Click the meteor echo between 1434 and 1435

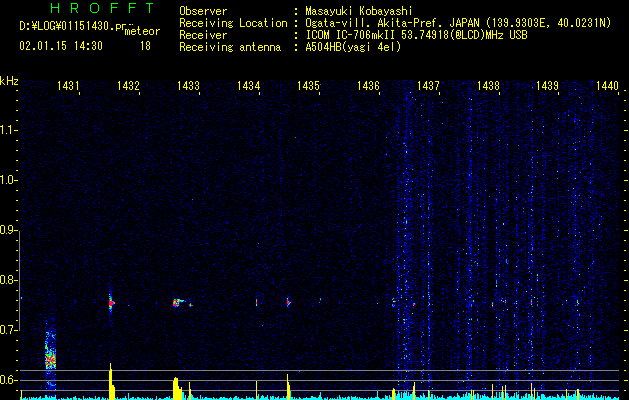tap(288, 303)
